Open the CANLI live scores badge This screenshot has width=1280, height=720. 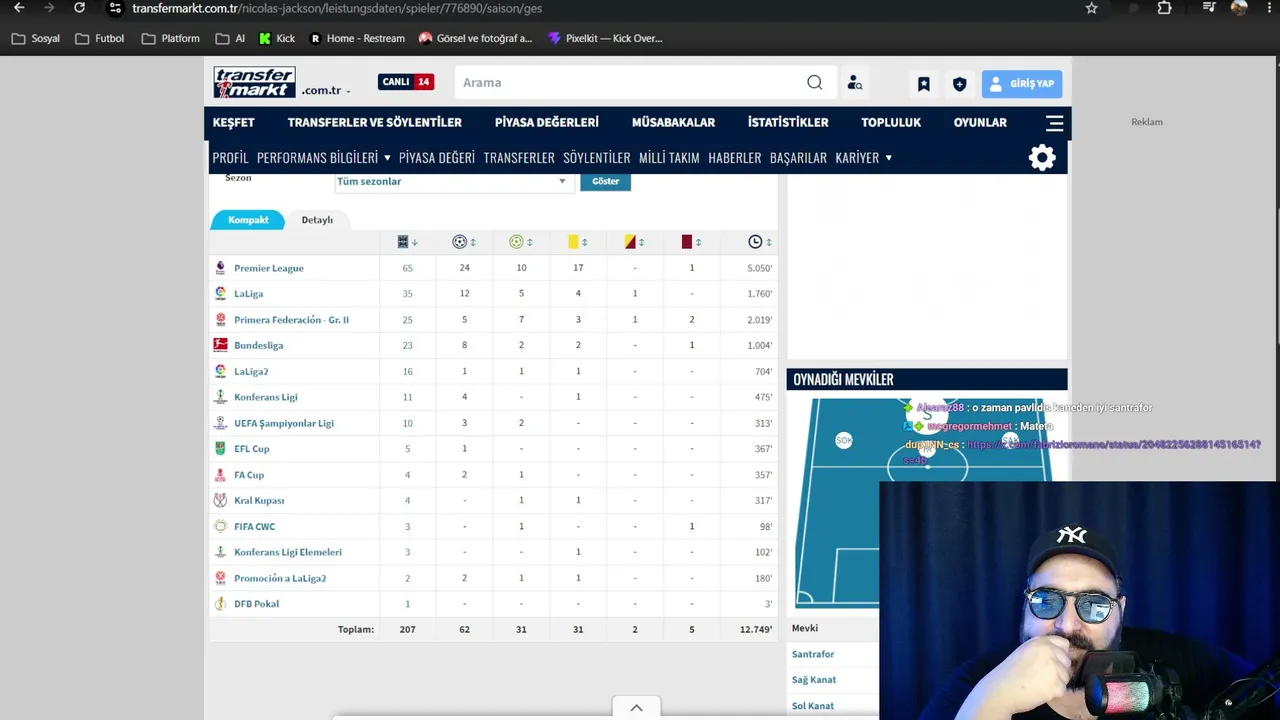pos(406,82)
